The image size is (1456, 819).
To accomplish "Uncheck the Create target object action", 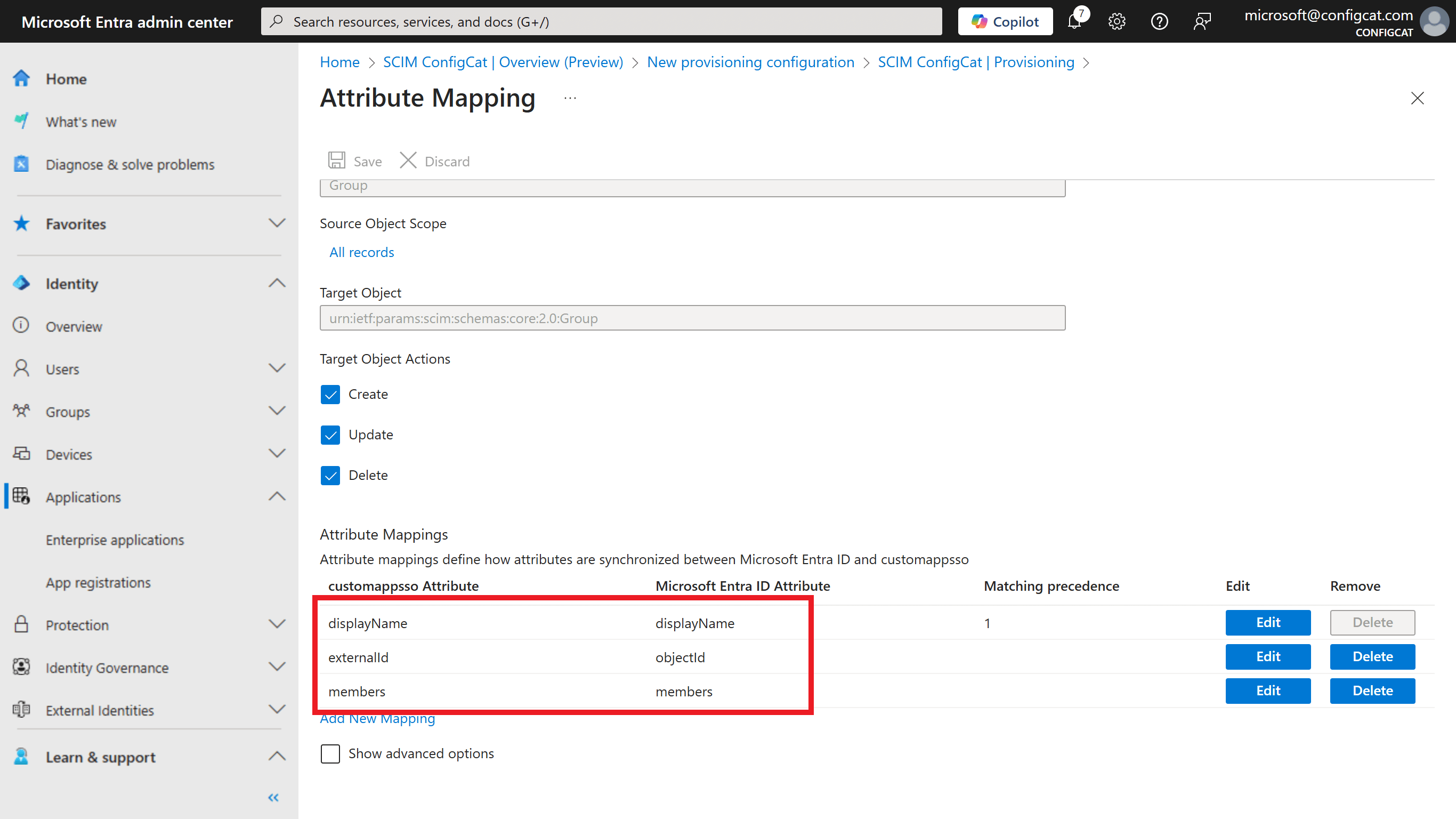I will [330, 394].
